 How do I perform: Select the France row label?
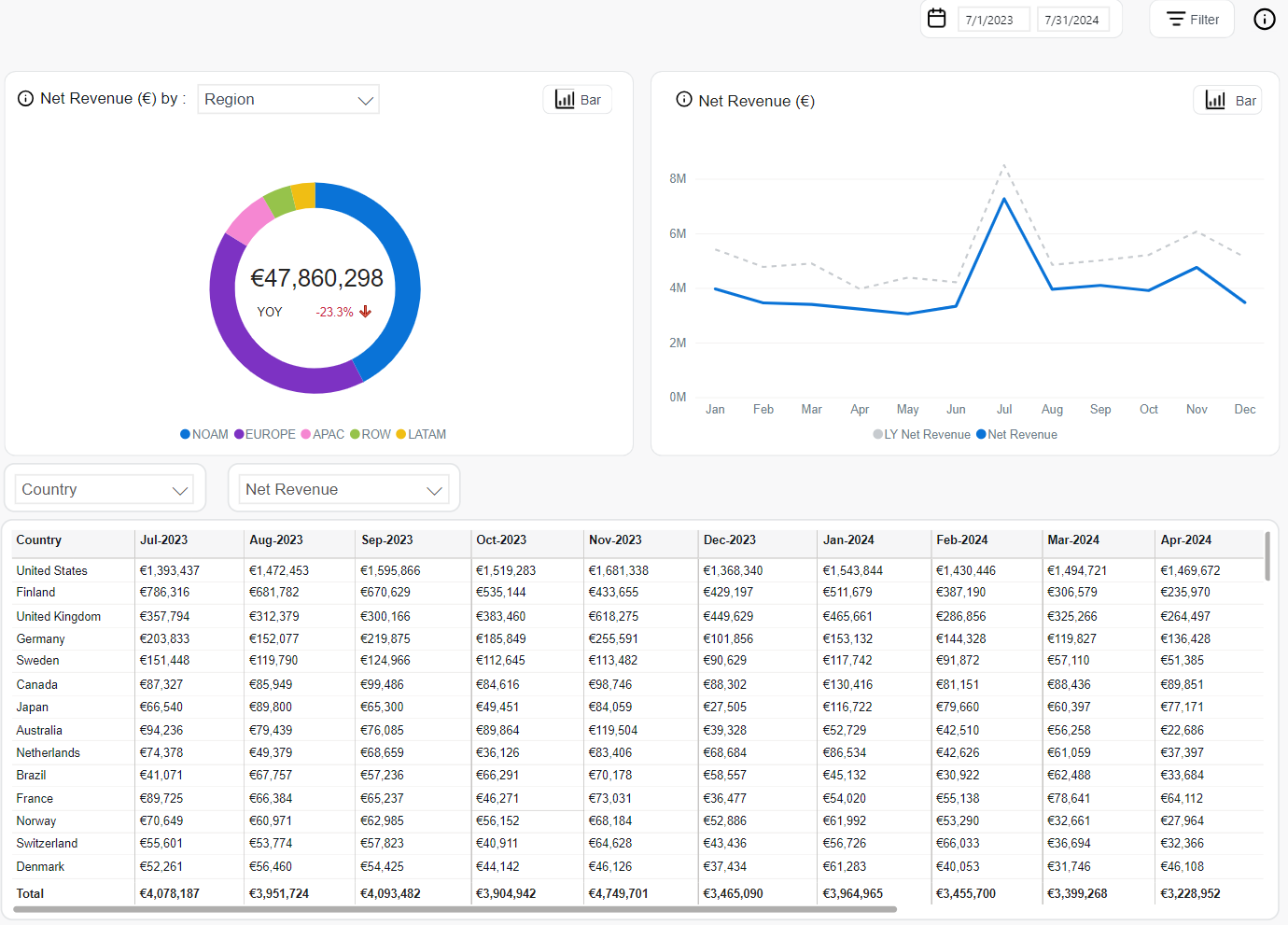35,798
